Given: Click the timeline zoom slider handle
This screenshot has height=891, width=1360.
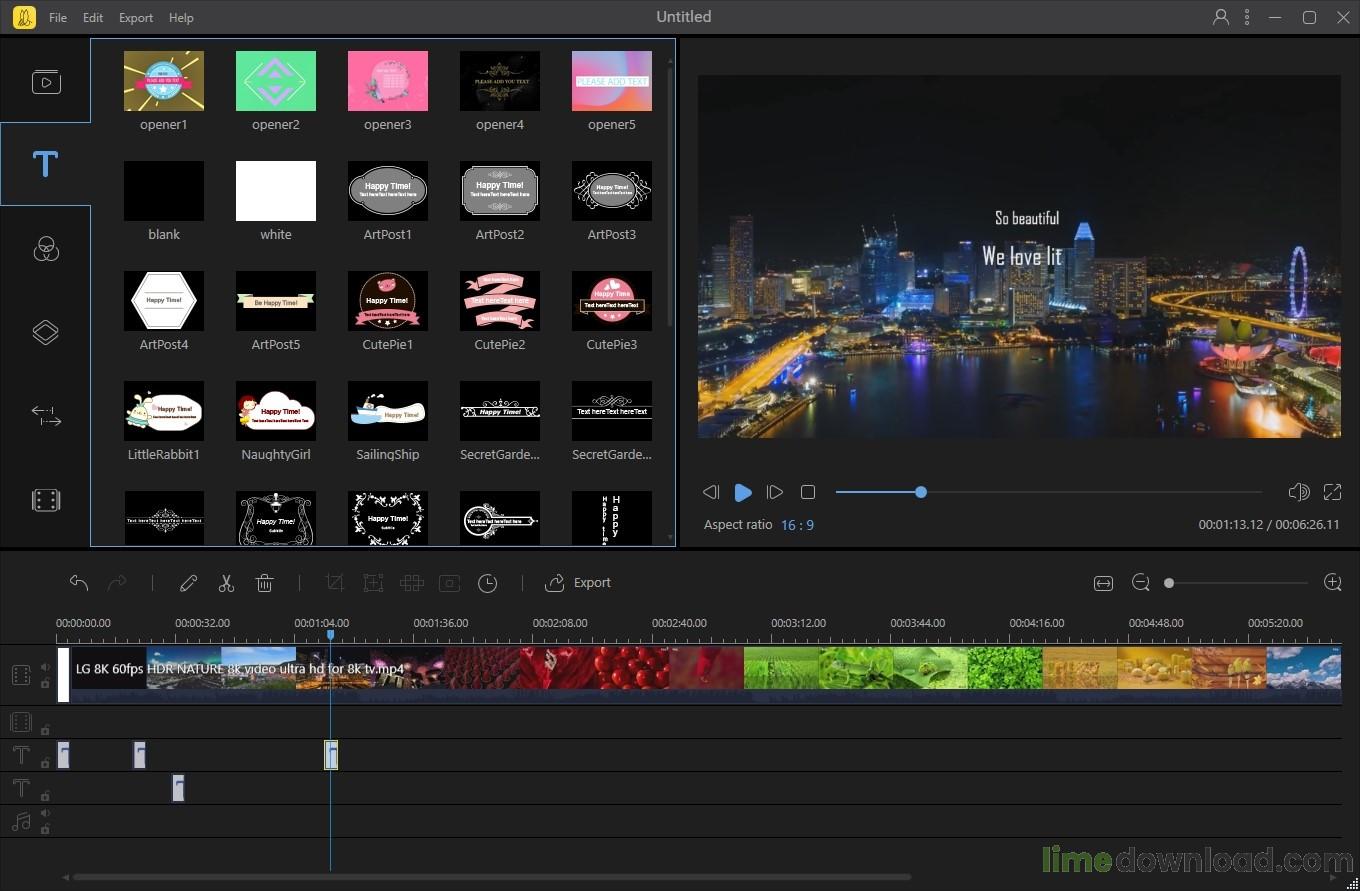Looking at the screenshot, I should [1169, 583].
